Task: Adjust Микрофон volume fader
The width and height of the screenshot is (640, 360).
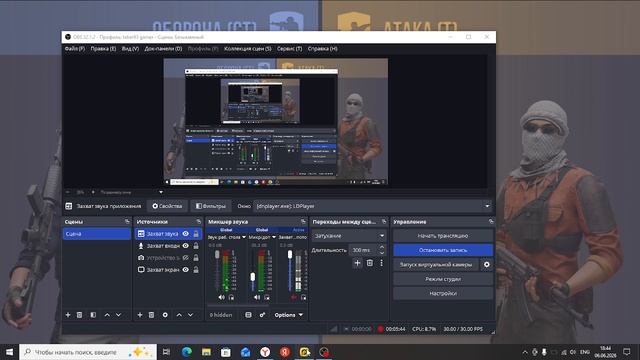Action: 253,277
